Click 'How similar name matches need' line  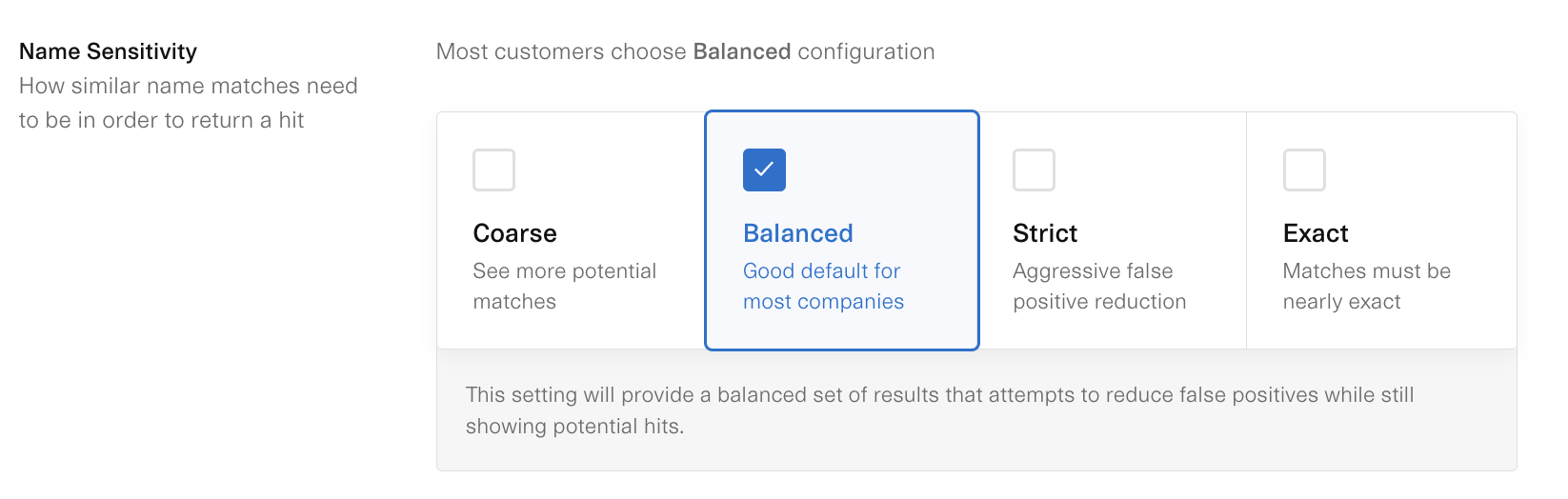(x=188, y=86)
